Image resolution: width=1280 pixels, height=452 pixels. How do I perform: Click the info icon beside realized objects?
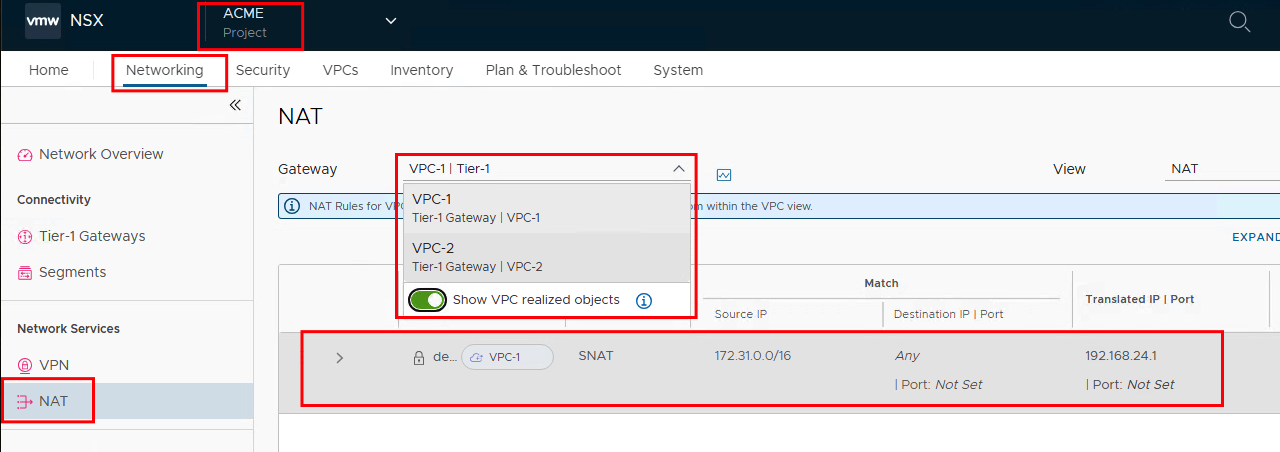(x=644, y=300)
